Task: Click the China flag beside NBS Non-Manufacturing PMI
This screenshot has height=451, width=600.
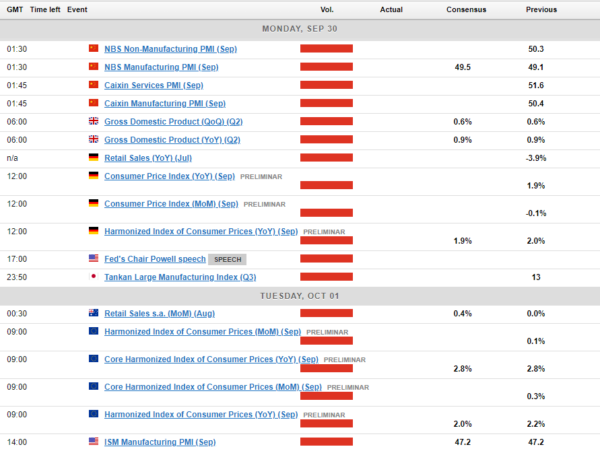Action: coord(94,48)
